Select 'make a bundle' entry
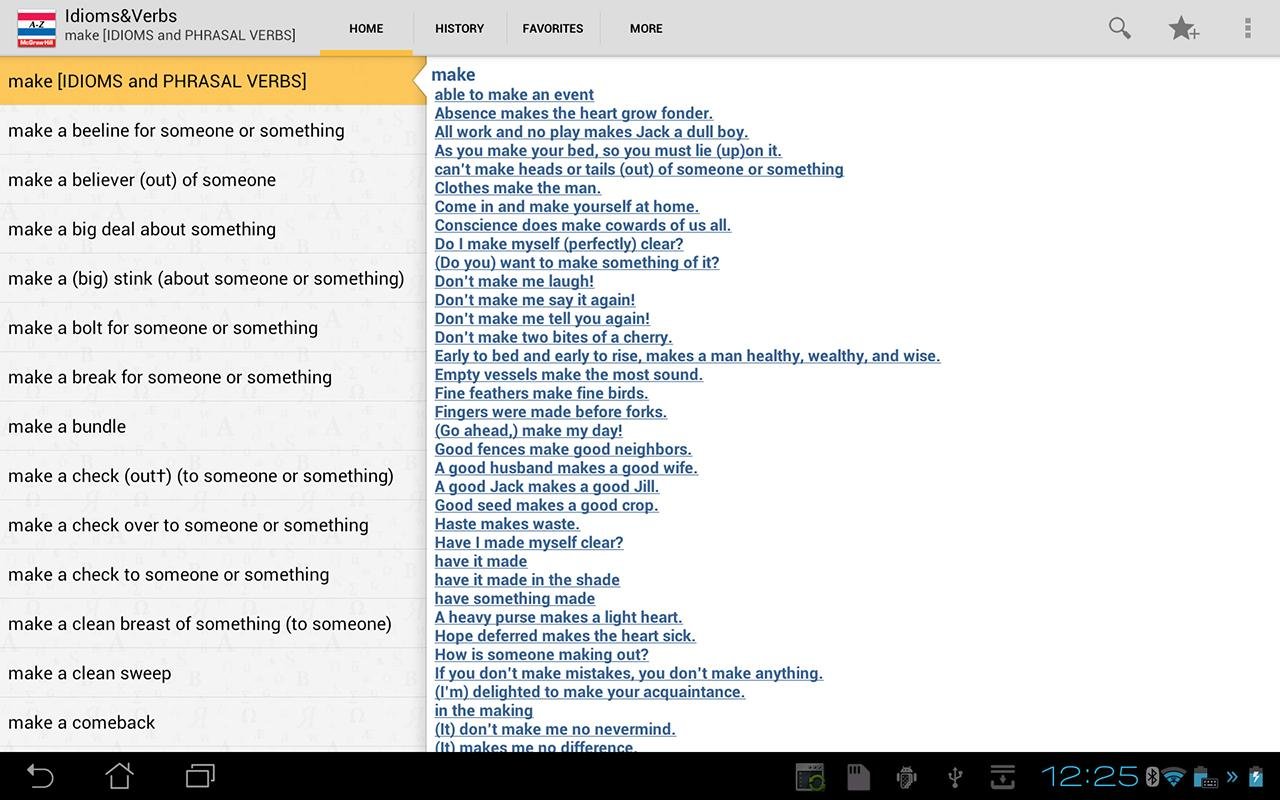 coord(213,426)
